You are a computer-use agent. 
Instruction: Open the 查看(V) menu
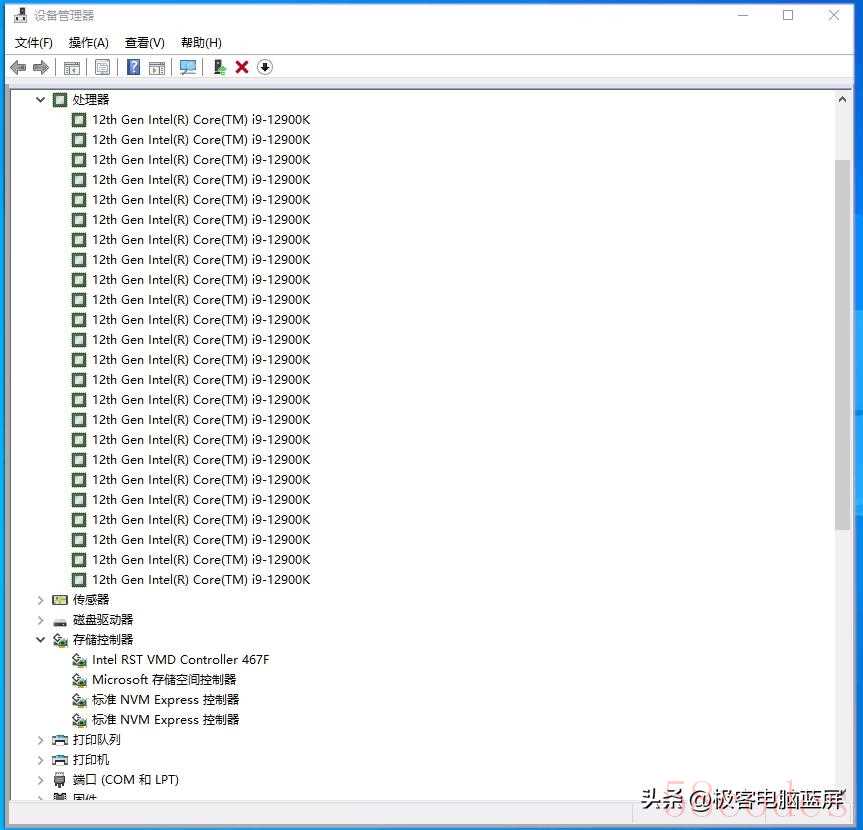click(x=145, y=43)
